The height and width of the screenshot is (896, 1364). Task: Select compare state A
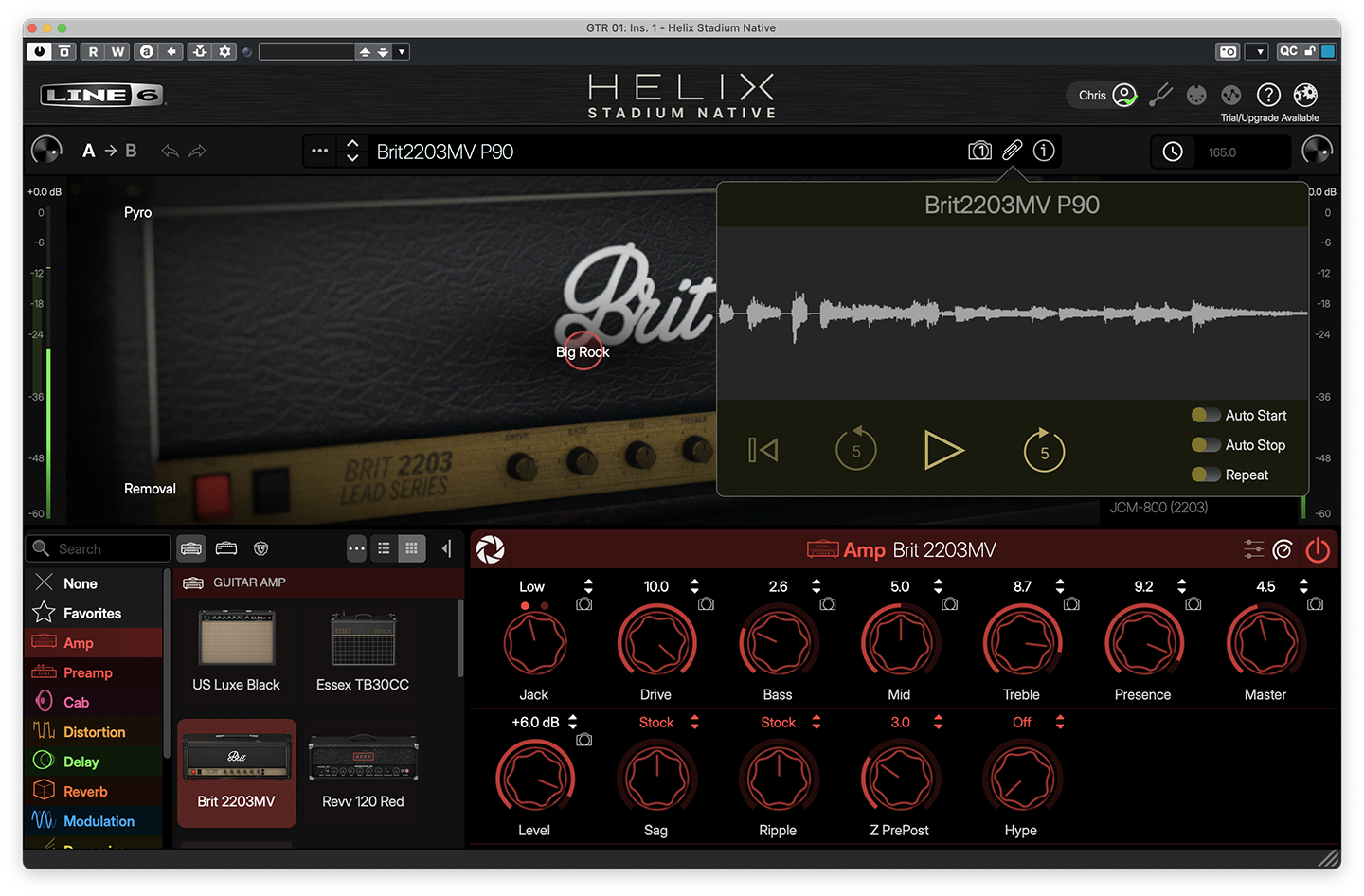click(89, 151)
